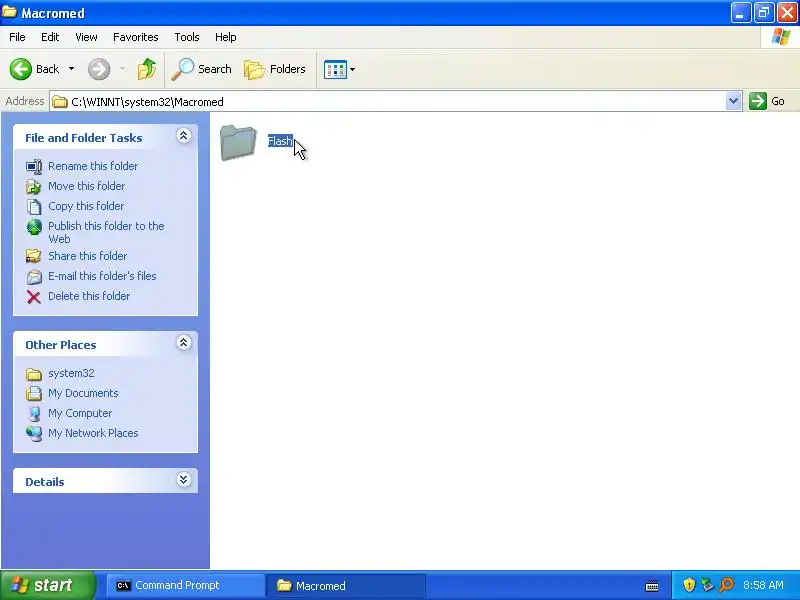Click the Flash folder name label
The width and height of the screenshot is (800, 600).
(x=280, y=141)
